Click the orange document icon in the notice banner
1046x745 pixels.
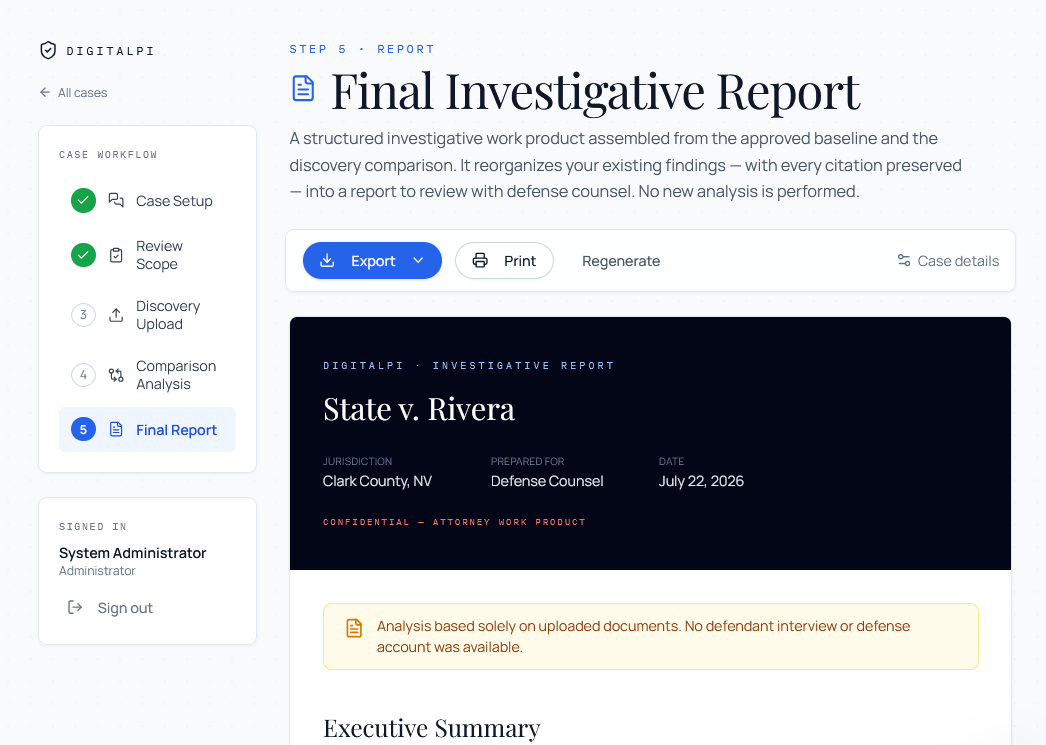pos(354,628)
